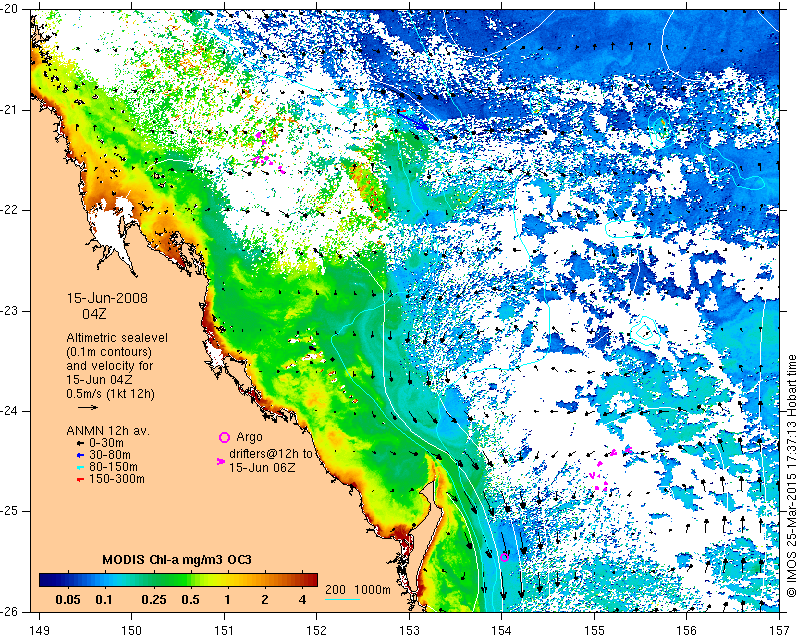Click the magenta drifters arrow legend icon
Screen dimensions: 800x640
tap(220, 461)
